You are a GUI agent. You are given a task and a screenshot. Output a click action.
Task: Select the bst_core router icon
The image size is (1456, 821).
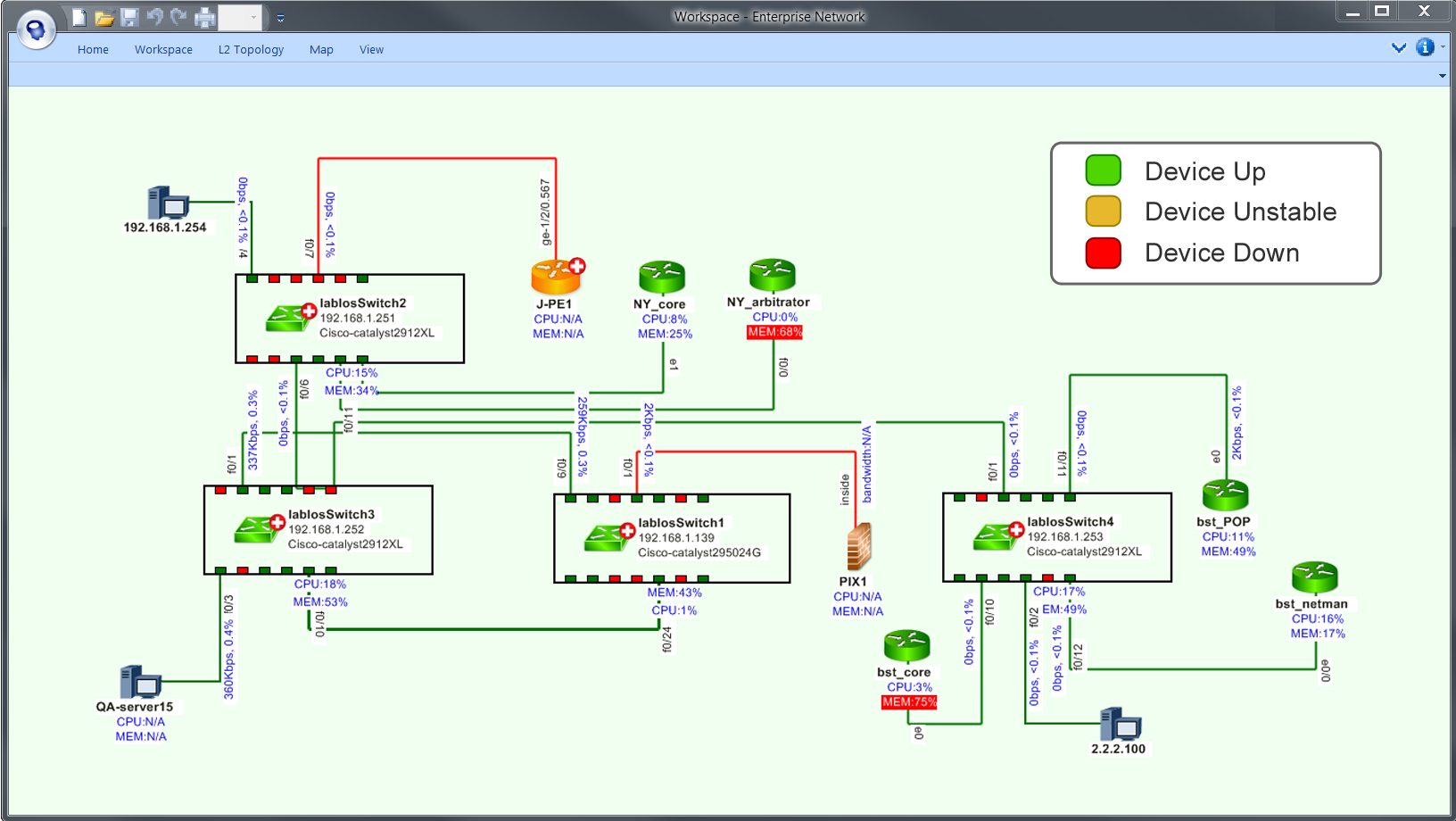coord(906,645)
